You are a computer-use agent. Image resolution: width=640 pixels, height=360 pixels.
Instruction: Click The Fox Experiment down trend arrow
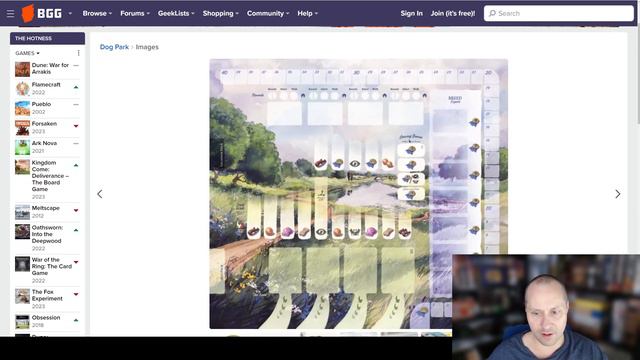click(76, 294)
